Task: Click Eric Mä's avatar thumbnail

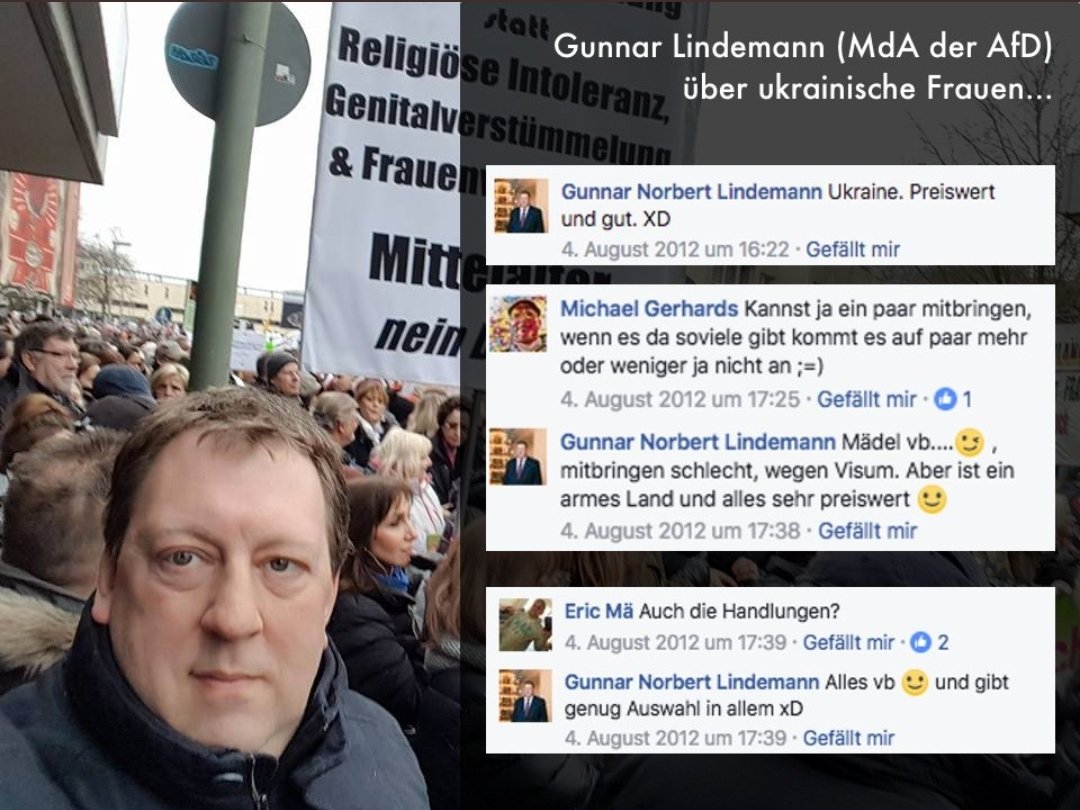Action: [x=525, y=625]
